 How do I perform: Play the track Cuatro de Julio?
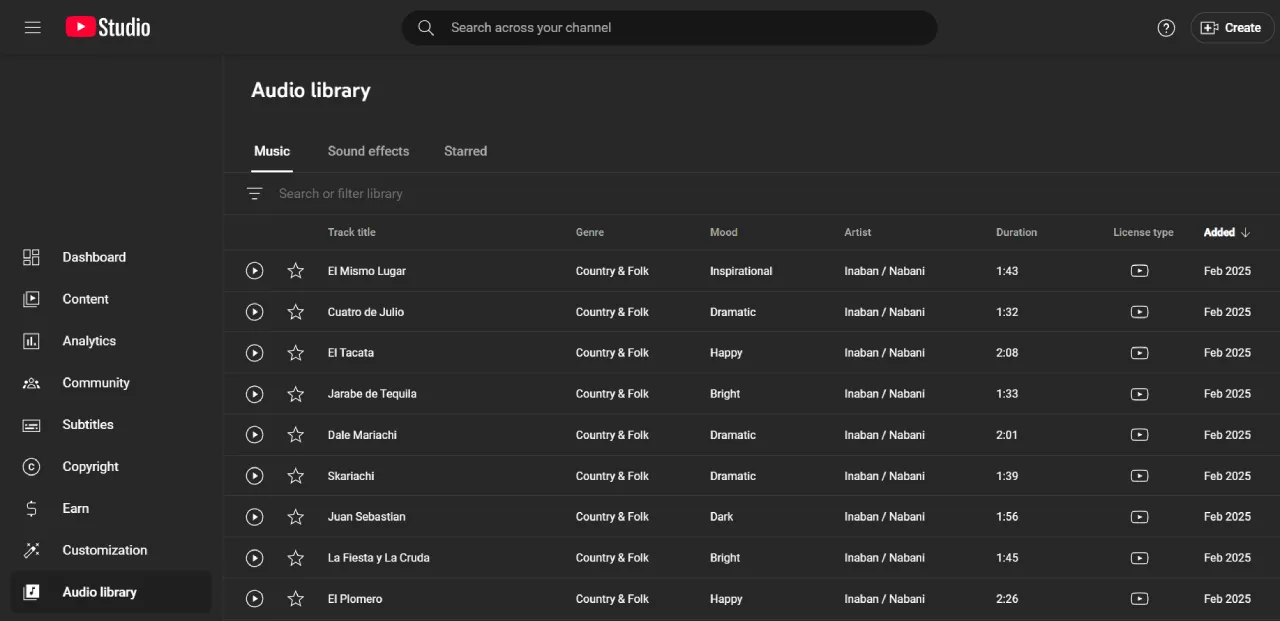(x=254, y=311)
